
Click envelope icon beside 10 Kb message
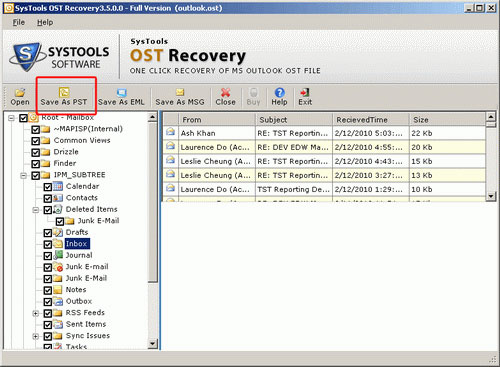click(x=171, y=188)
